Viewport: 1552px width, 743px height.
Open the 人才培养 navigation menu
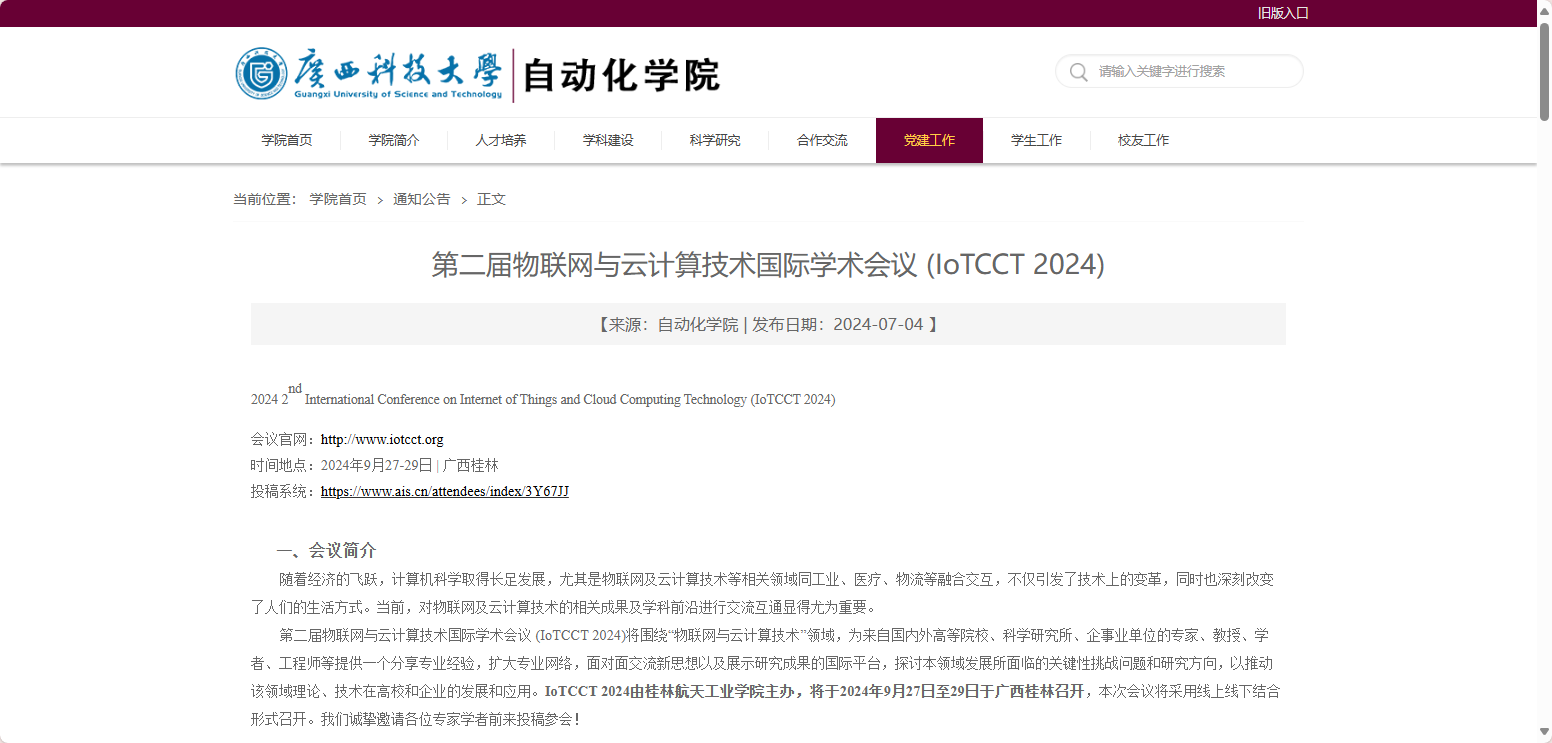[501, 140]
